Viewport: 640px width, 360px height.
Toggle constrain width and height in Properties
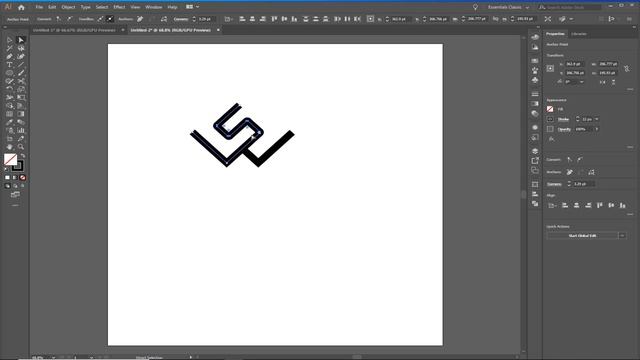coord(627,69)
